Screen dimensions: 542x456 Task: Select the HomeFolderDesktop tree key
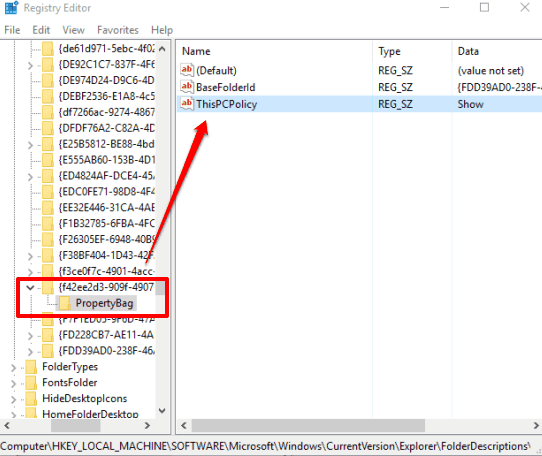pyautogui.click(x=90, y=413)
